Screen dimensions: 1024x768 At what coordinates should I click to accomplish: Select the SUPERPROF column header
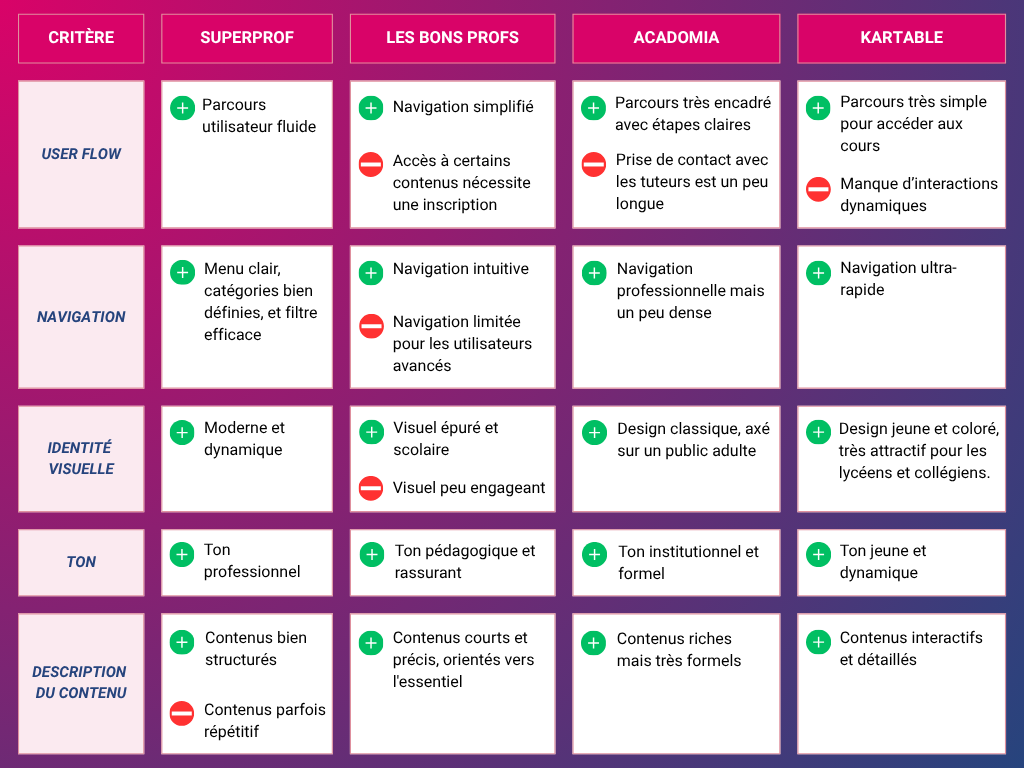pos(247,38)
